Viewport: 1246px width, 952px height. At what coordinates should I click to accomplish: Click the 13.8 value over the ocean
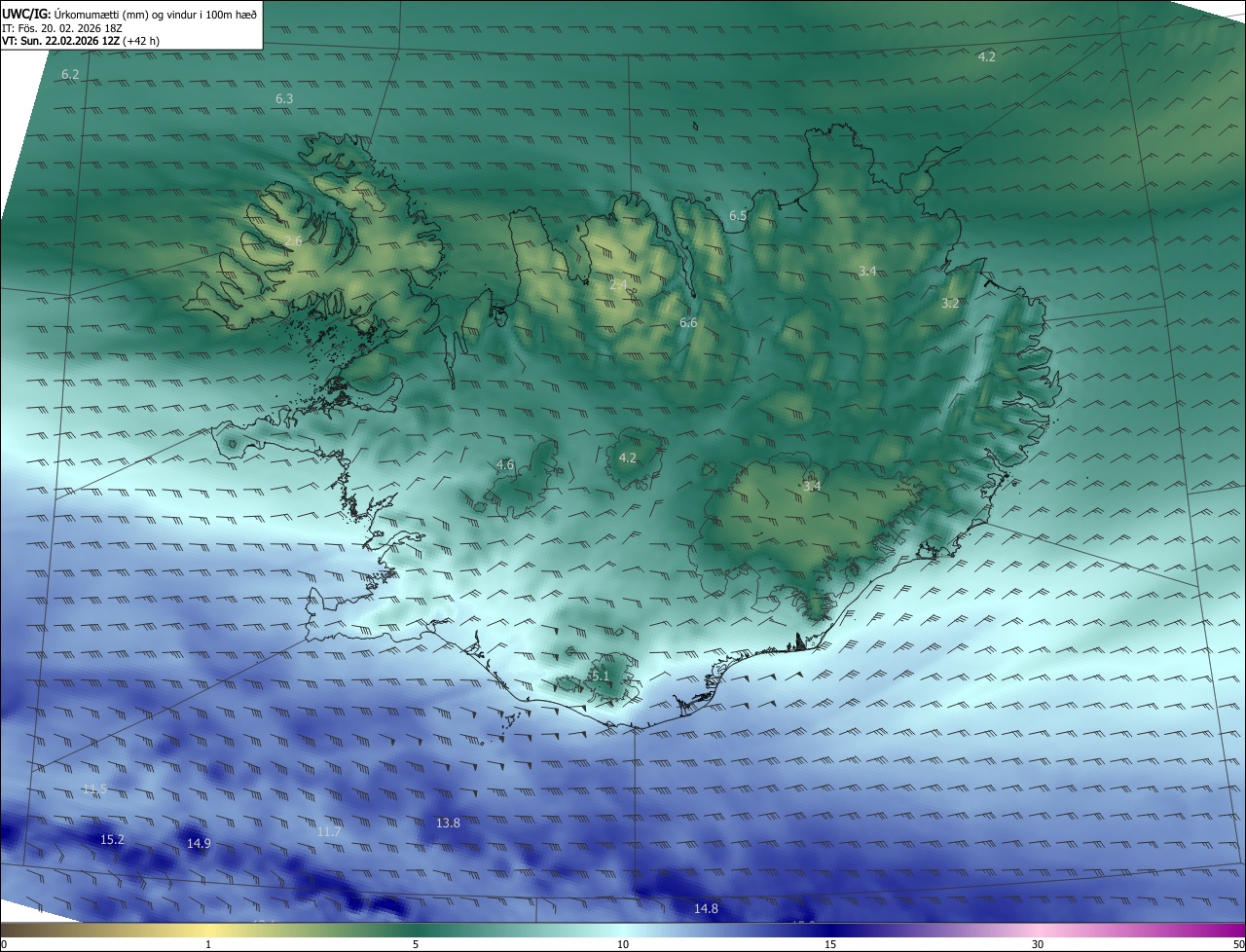point(448,823)
